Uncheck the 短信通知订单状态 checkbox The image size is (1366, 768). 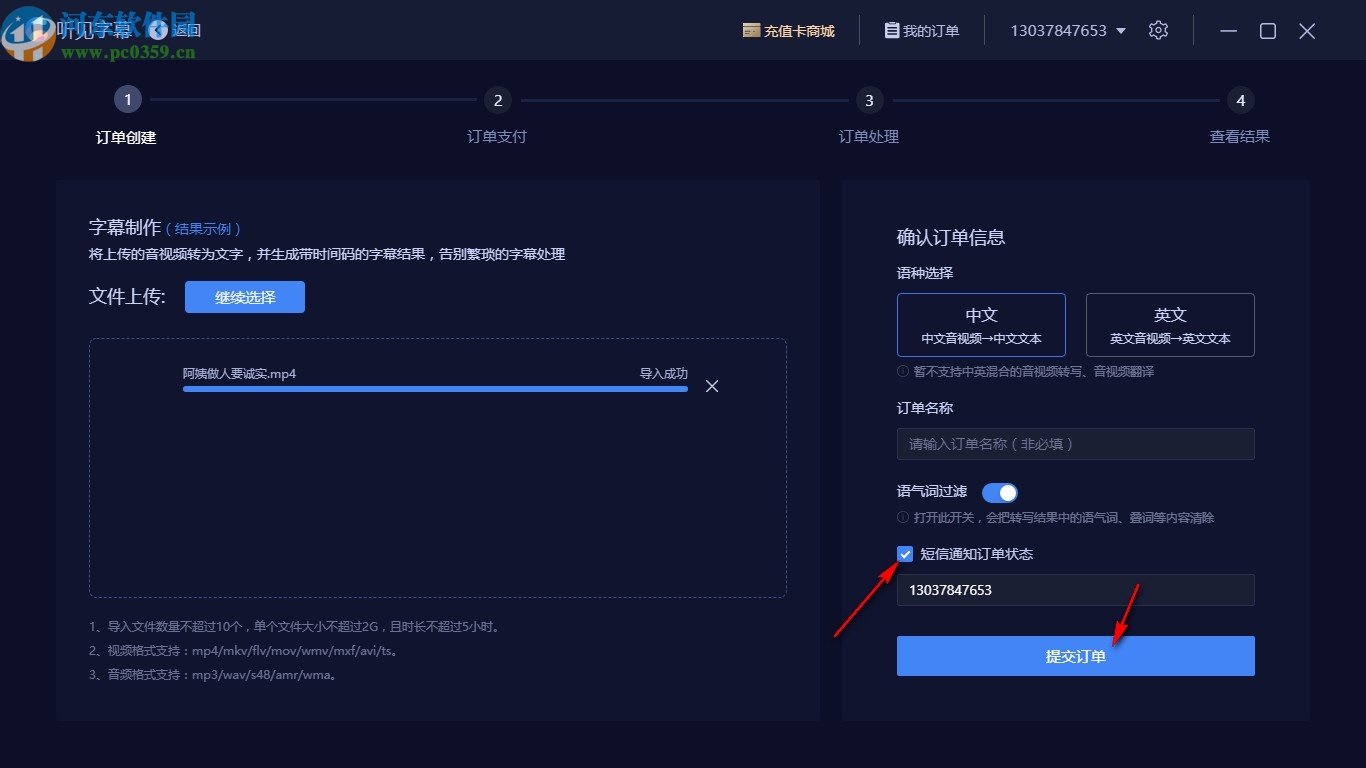[905, 554]
